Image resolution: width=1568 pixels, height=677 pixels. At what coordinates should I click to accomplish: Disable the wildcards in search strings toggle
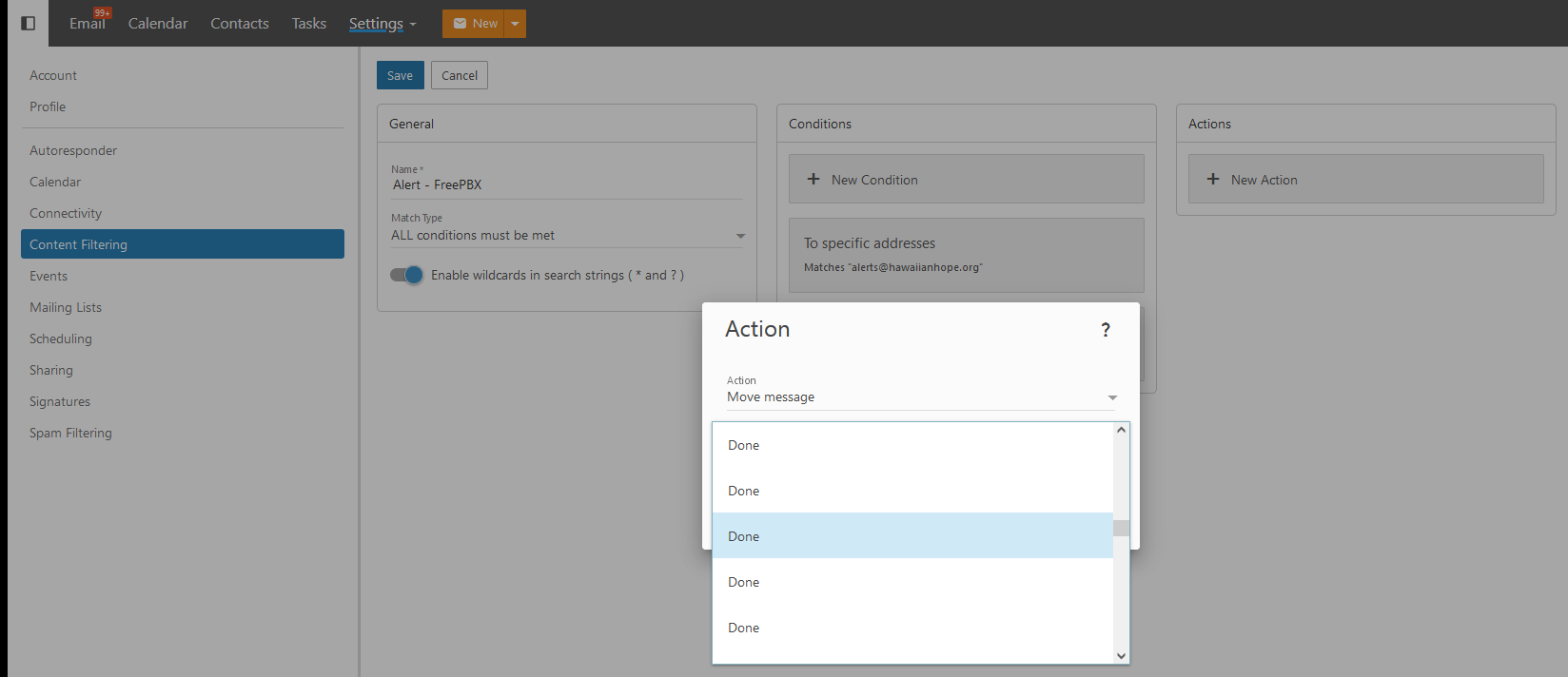[x=407, y=275]
